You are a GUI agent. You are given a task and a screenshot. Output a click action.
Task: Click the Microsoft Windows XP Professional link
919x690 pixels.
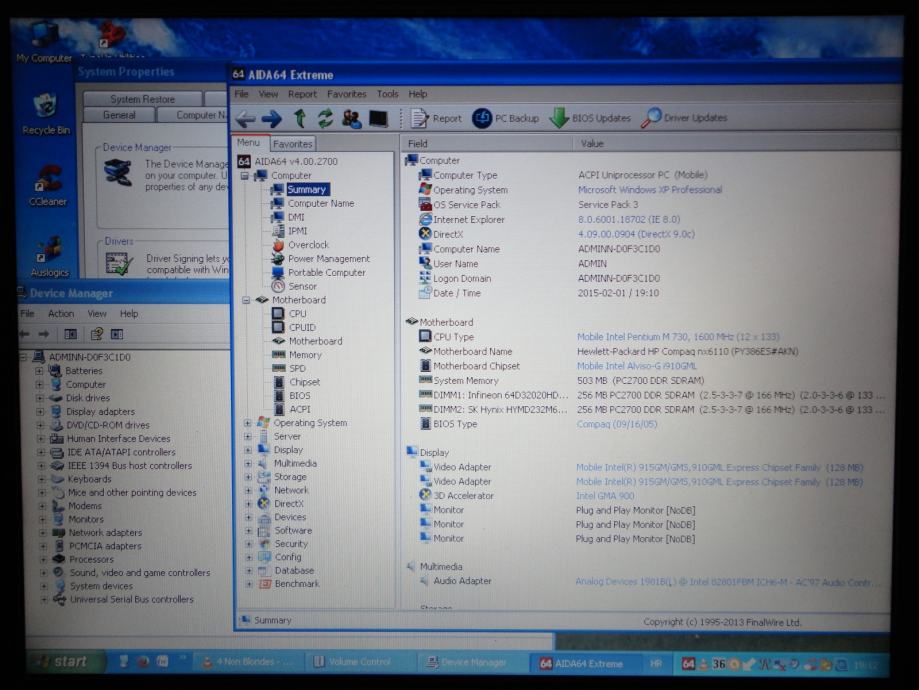point(649,190)
